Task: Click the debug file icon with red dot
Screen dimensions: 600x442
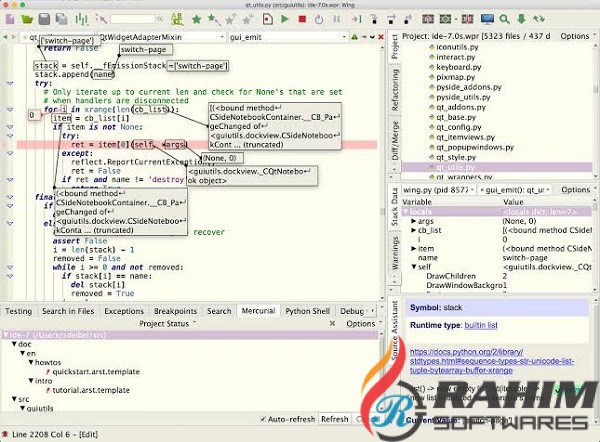Action: point(268,19)
